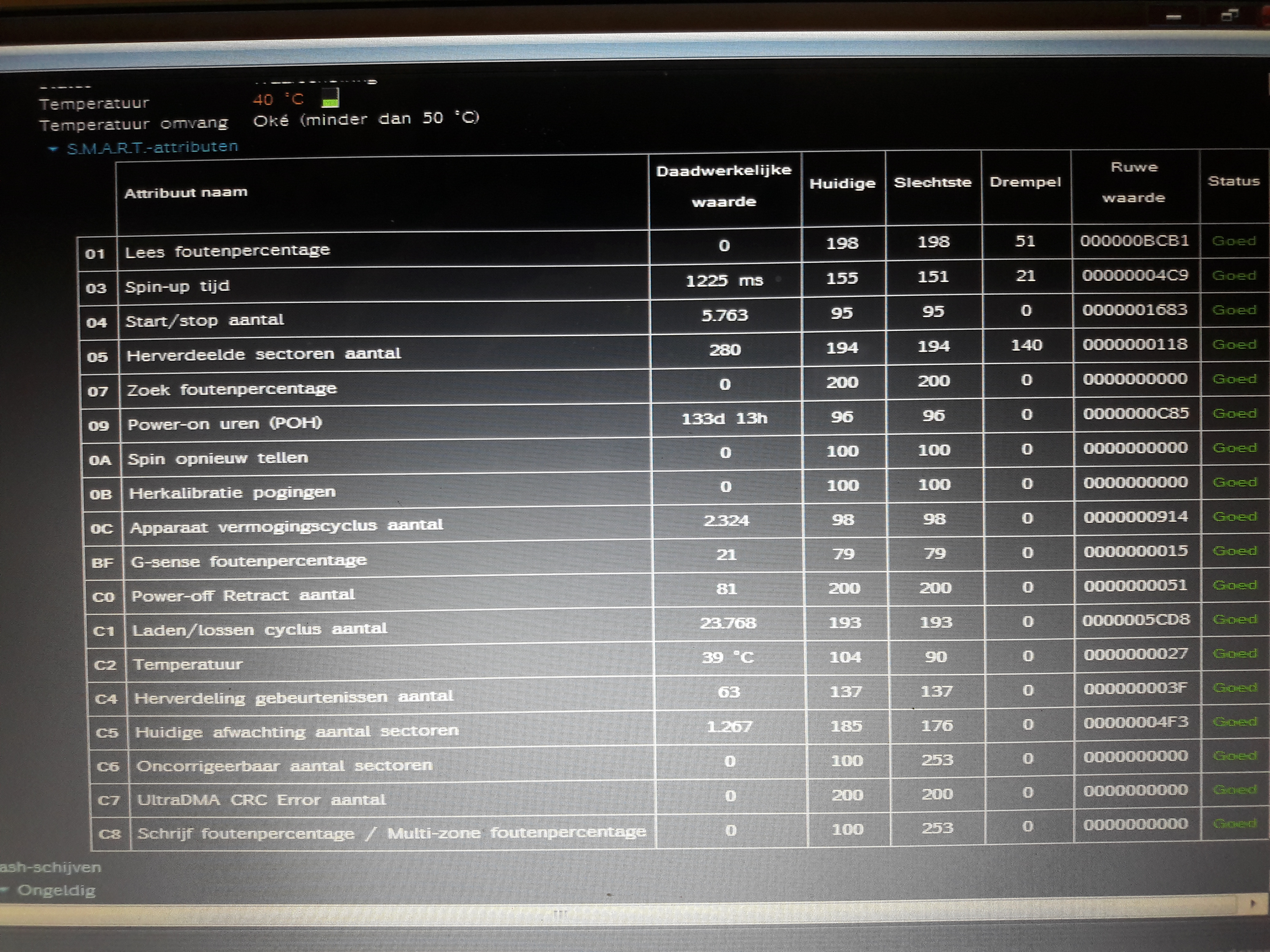
Task: Click the Ruwe waarde column header
Action: [x=1133, y=182]
